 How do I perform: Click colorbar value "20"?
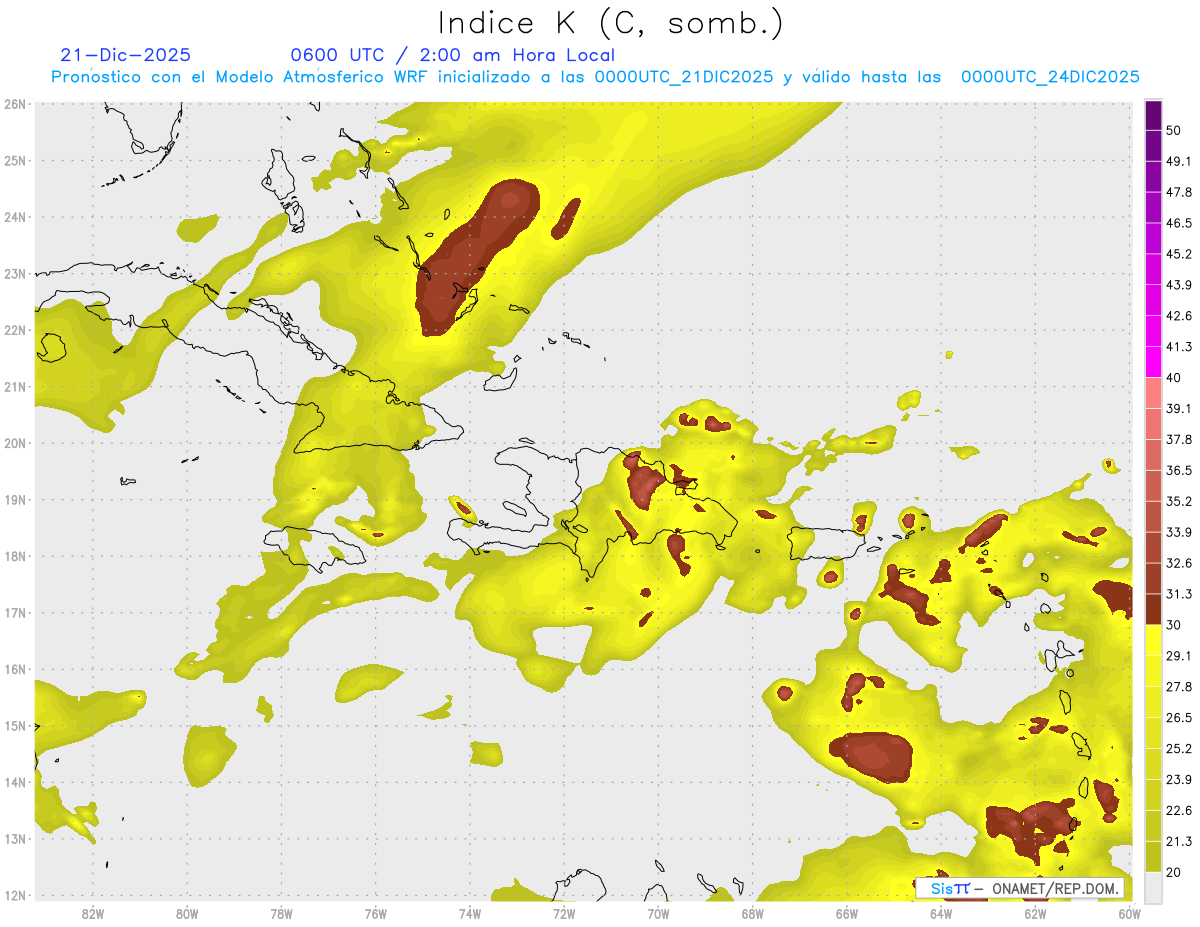click(x=1174, y=872)
